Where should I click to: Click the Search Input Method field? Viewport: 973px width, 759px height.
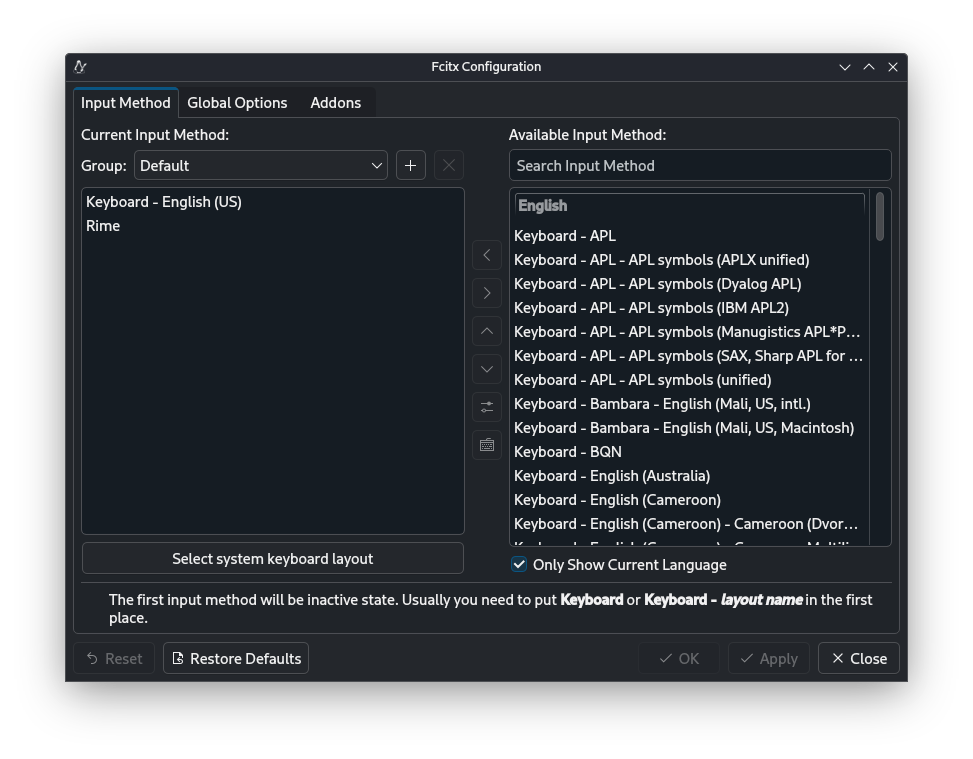click(699, 165)
